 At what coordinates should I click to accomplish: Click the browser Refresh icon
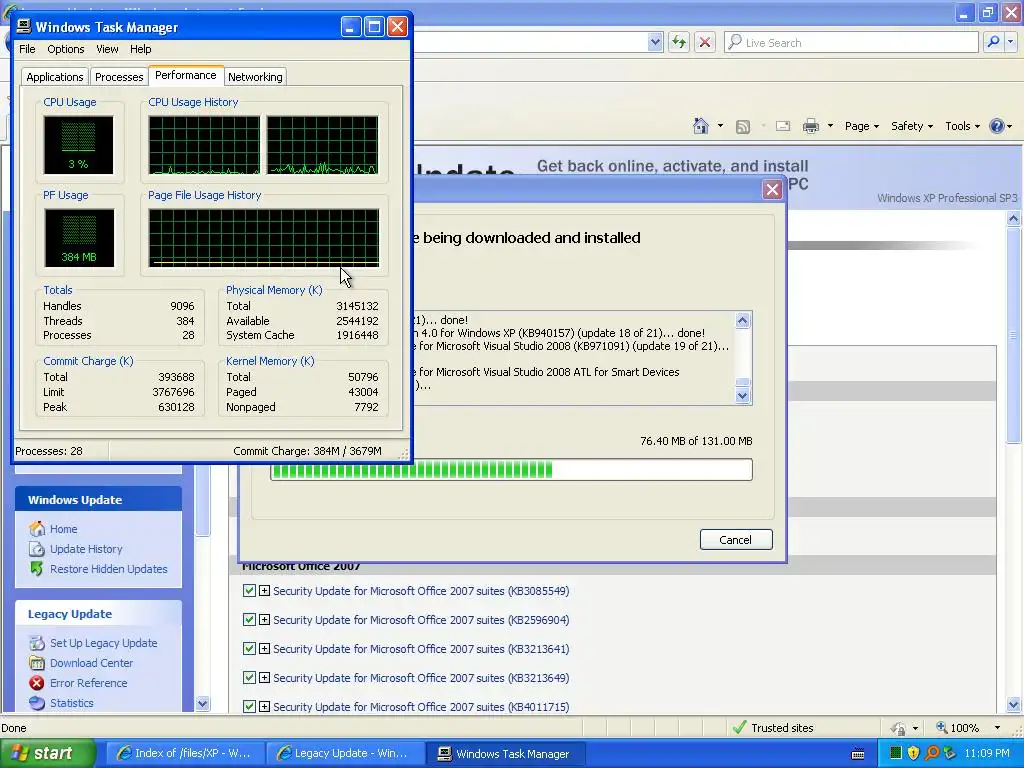679,42
